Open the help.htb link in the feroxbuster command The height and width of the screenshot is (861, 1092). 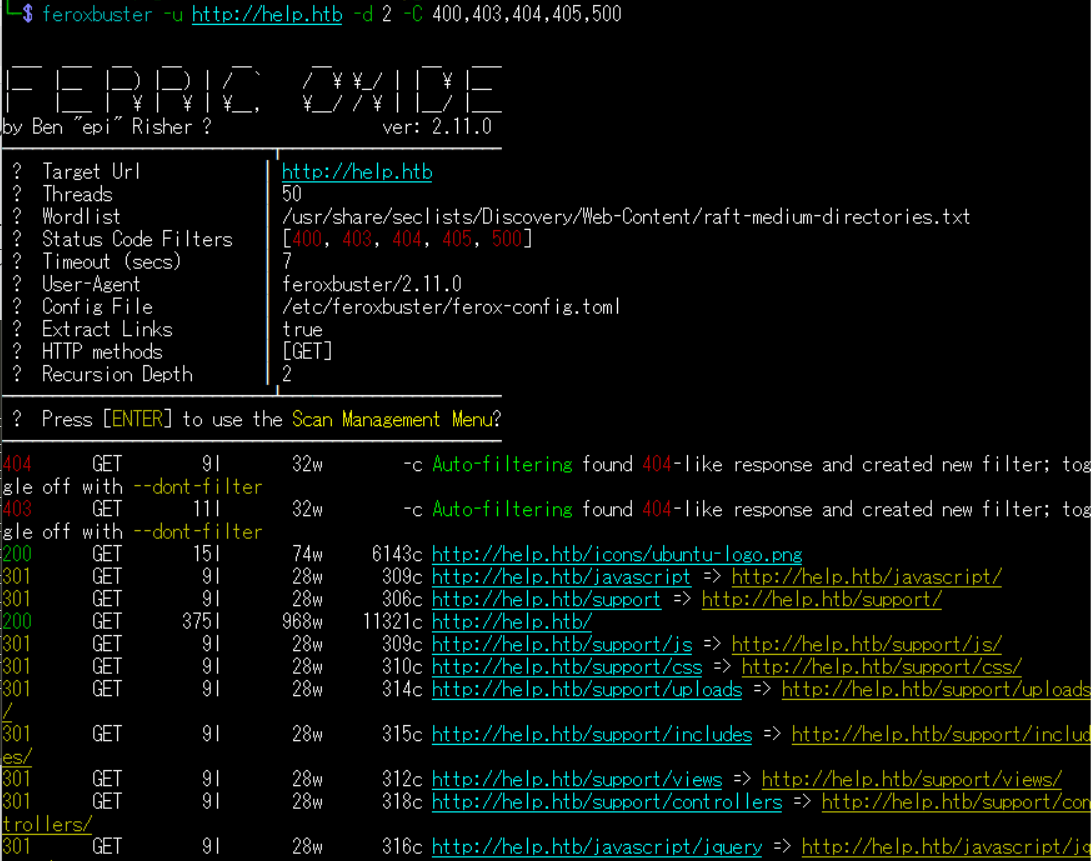tap(266, 14)
